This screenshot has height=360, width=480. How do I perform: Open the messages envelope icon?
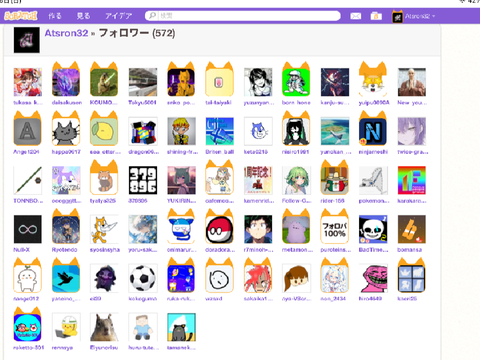[x=356, y=16]
